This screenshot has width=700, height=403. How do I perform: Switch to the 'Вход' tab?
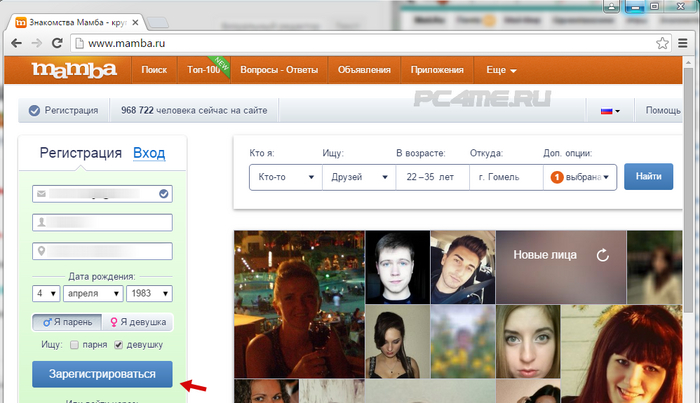tap(149, 153)
